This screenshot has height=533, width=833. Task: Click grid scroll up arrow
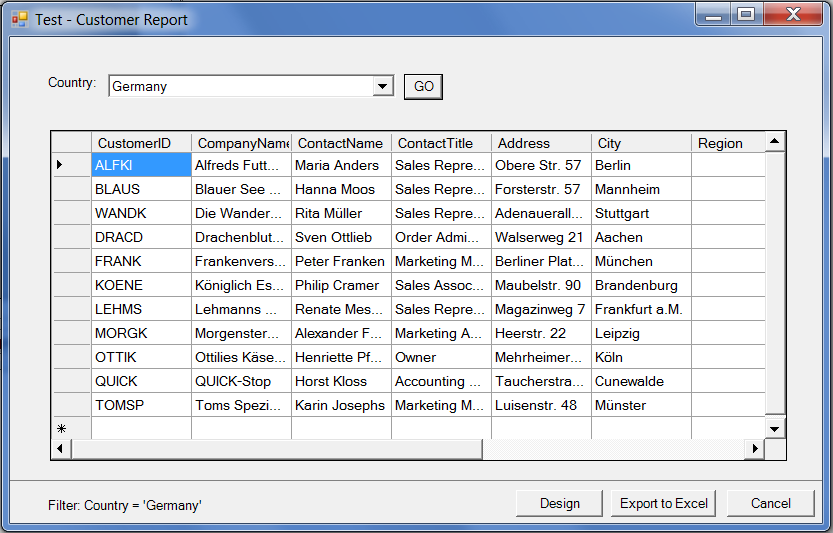(775, 142)
